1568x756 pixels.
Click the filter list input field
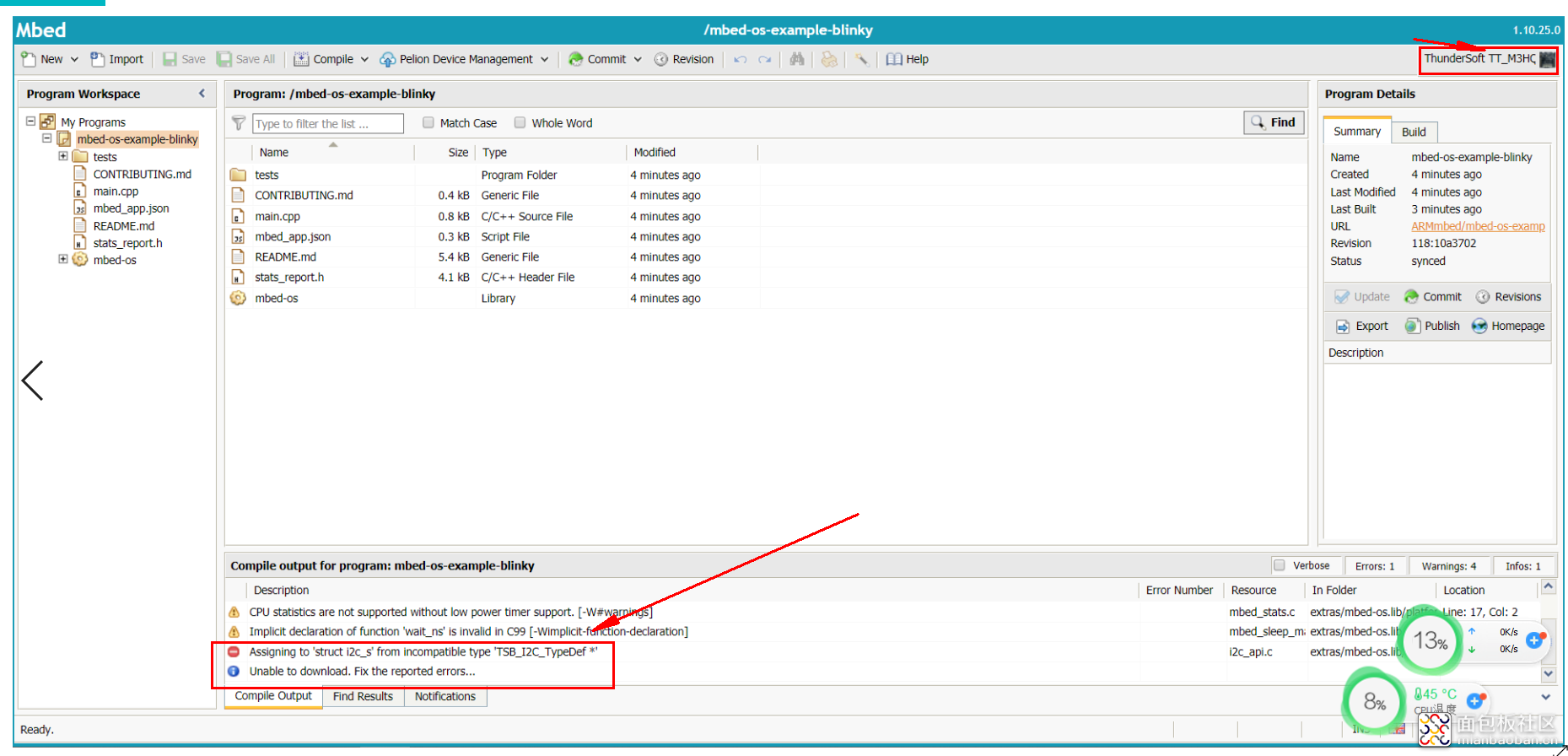point(327,123)
